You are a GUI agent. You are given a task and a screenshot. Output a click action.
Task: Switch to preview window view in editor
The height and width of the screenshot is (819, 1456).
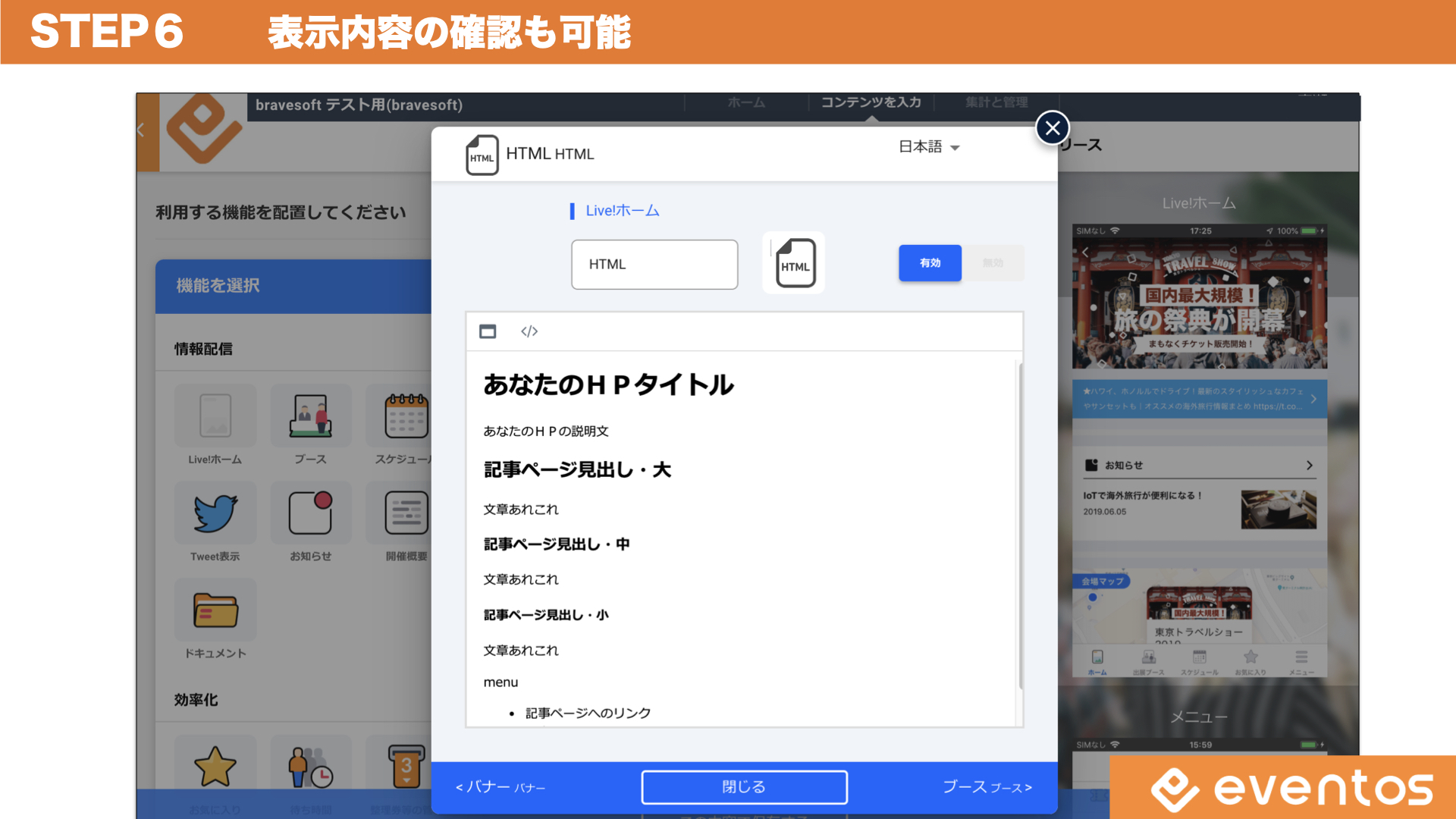tap(488, 331)
